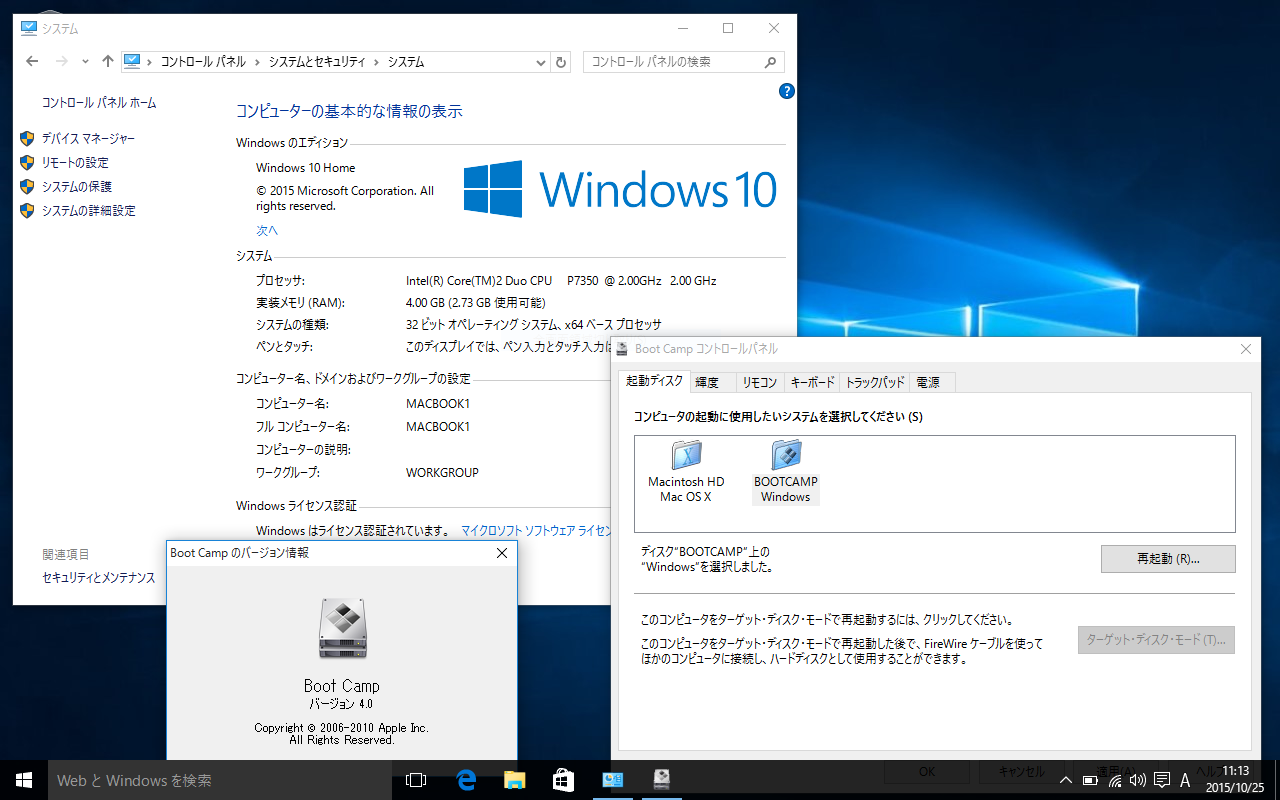Open セキュリティとメンテナンス link
This screenshot has height=800, width=1280.
(99, 578)
